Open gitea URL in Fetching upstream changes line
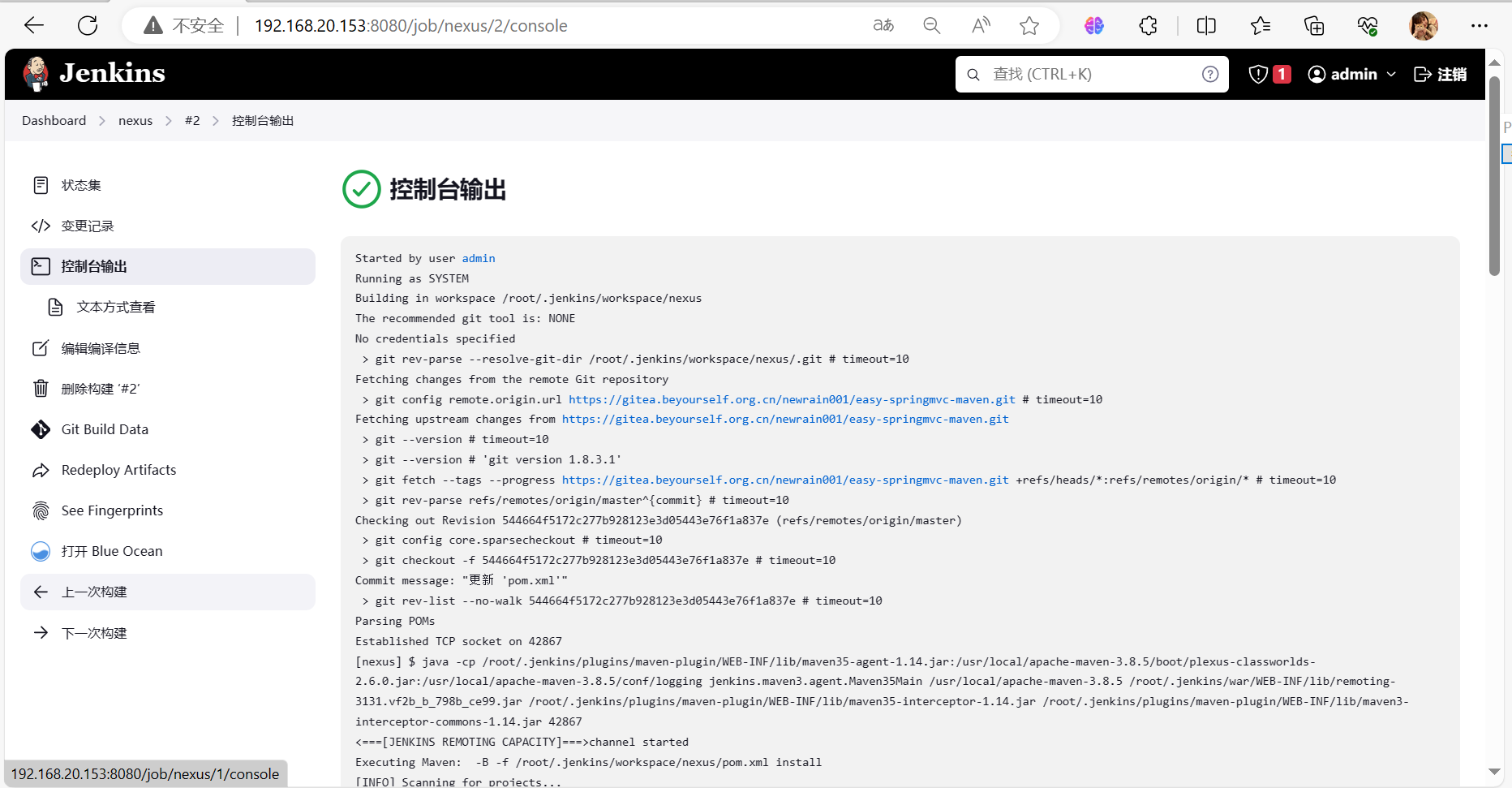1512x788 pixels. pos(785,419)
